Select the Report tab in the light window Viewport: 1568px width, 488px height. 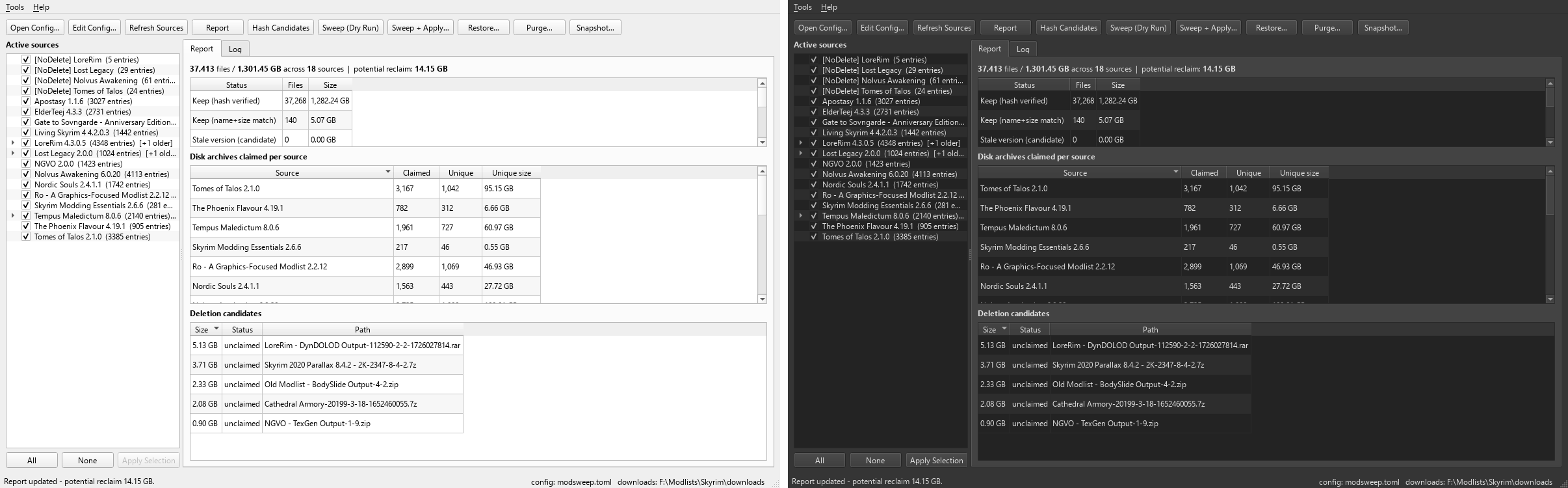202,49
